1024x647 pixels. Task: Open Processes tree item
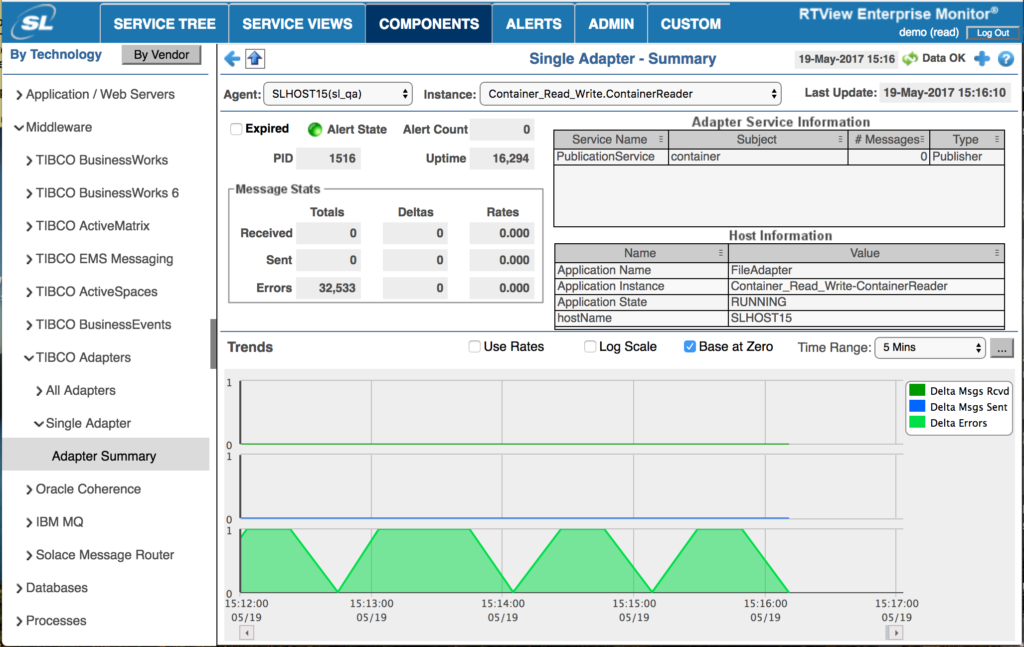pos(56,621)
